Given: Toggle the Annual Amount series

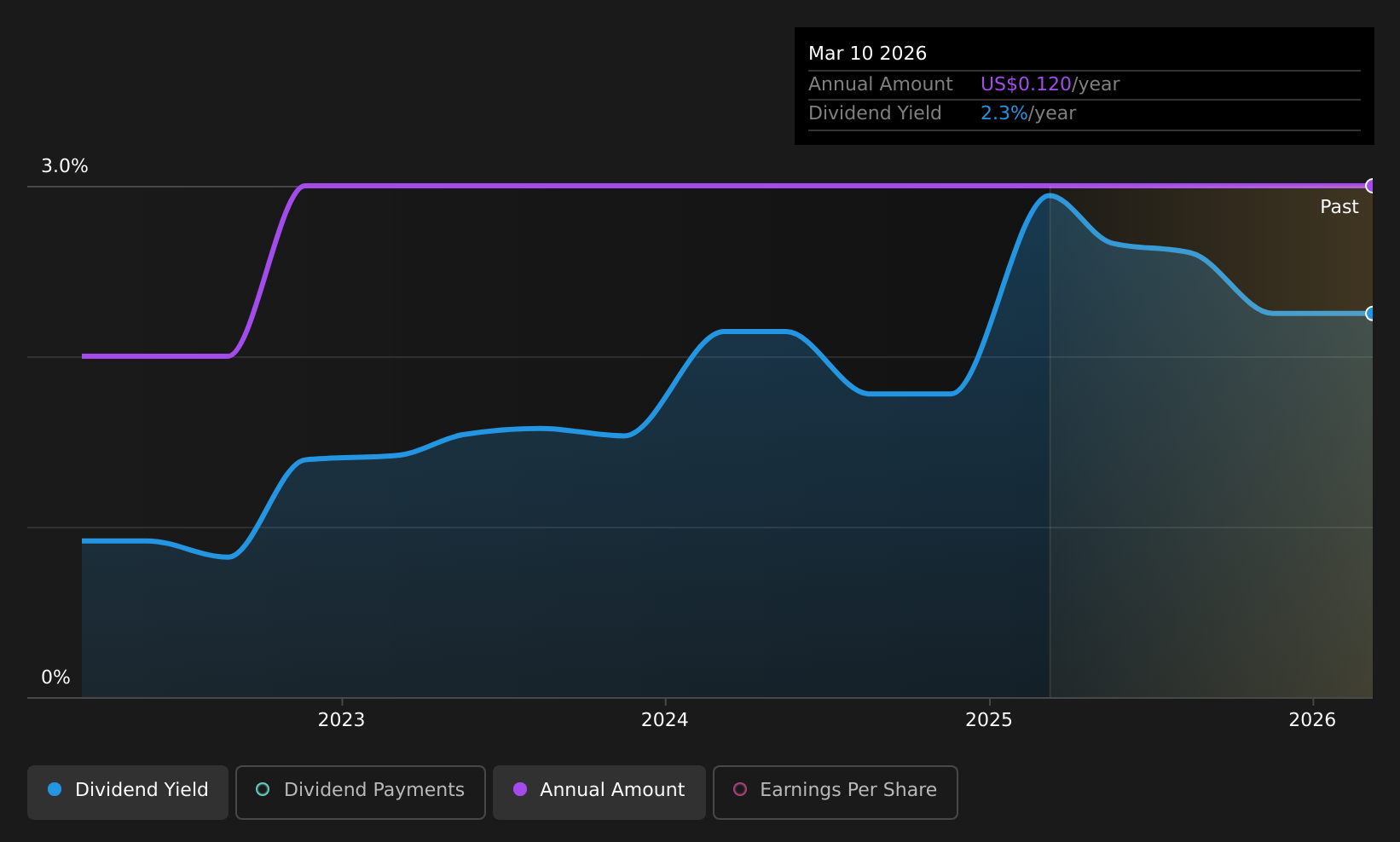Looking at the screenshot, I should click(599, 792).
